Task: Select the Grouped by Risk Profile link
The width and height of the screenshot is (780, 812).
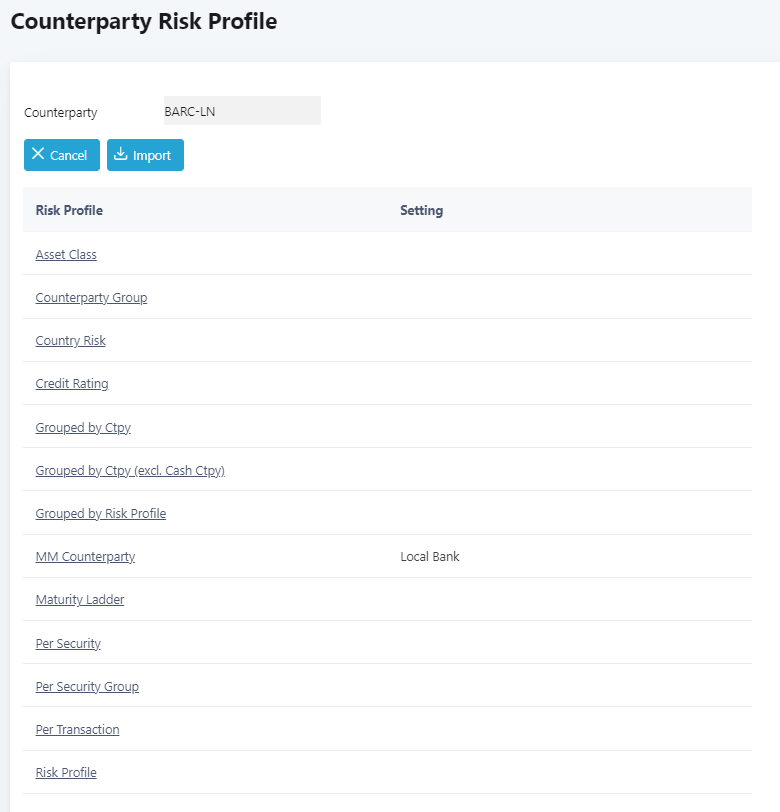Action: click(x=100, y=514)
